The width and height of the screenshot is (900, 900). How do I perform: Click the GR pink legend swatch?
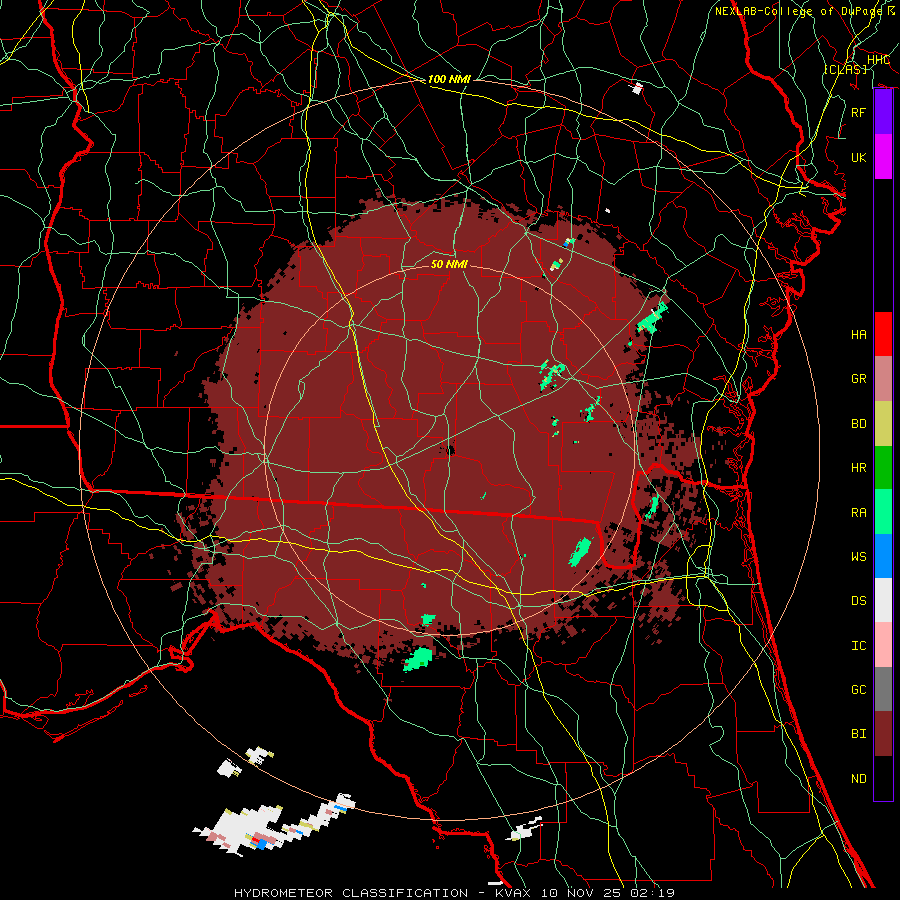tap(883, 378)
